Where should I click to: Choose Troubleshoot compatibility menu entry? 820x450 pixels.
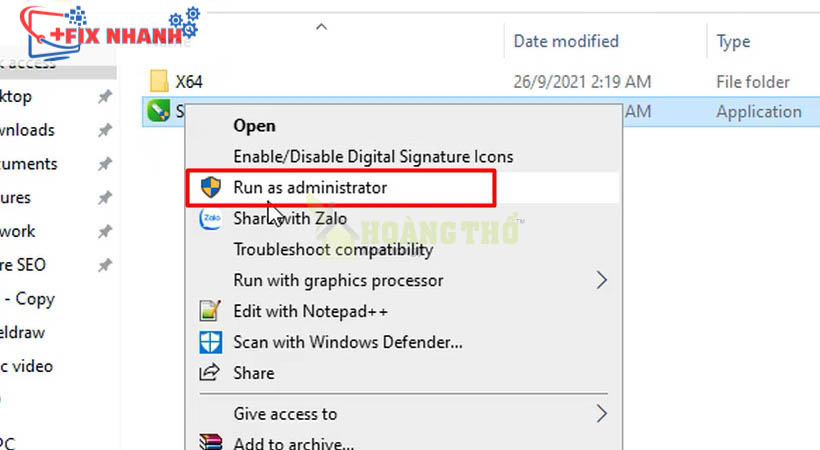click(333, 250)
